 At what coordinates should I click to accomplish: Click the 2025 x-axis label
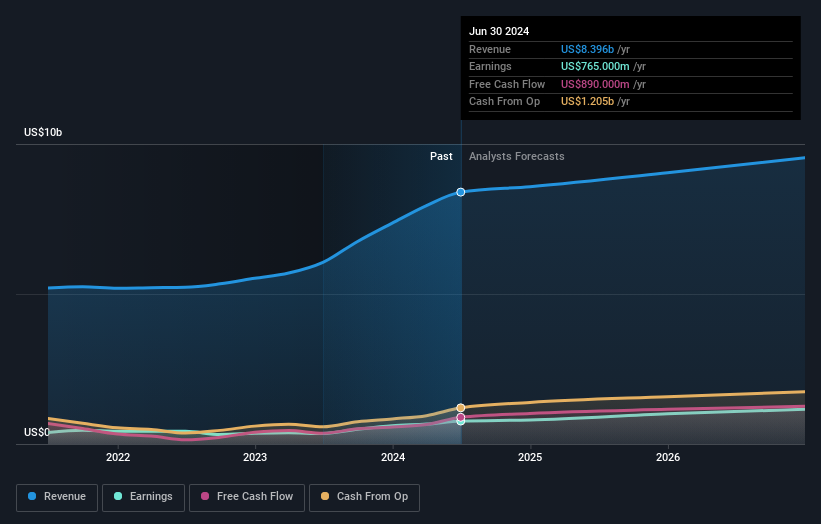click(530, 458)
